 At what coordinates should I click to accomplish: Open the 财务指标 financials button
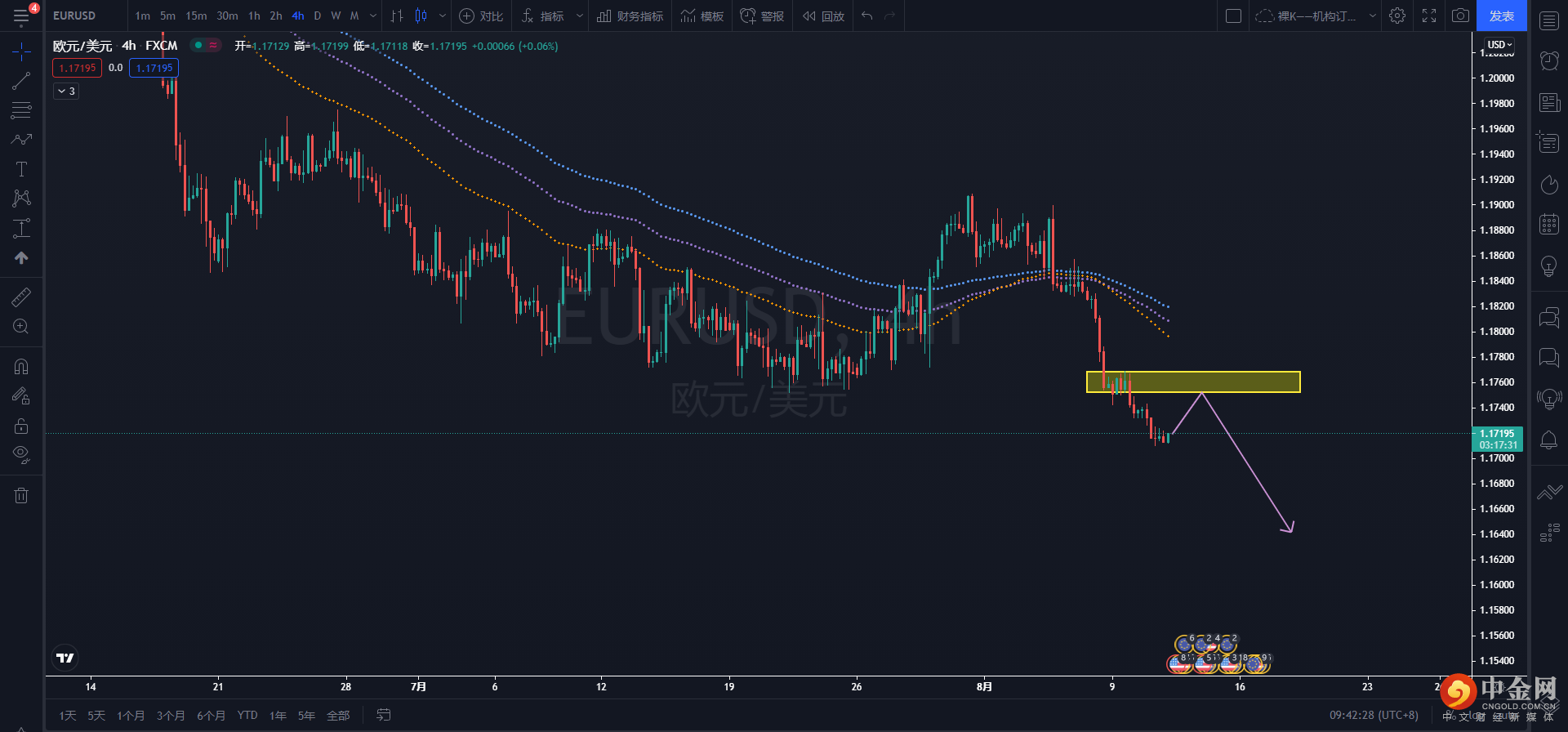[630, 16]
